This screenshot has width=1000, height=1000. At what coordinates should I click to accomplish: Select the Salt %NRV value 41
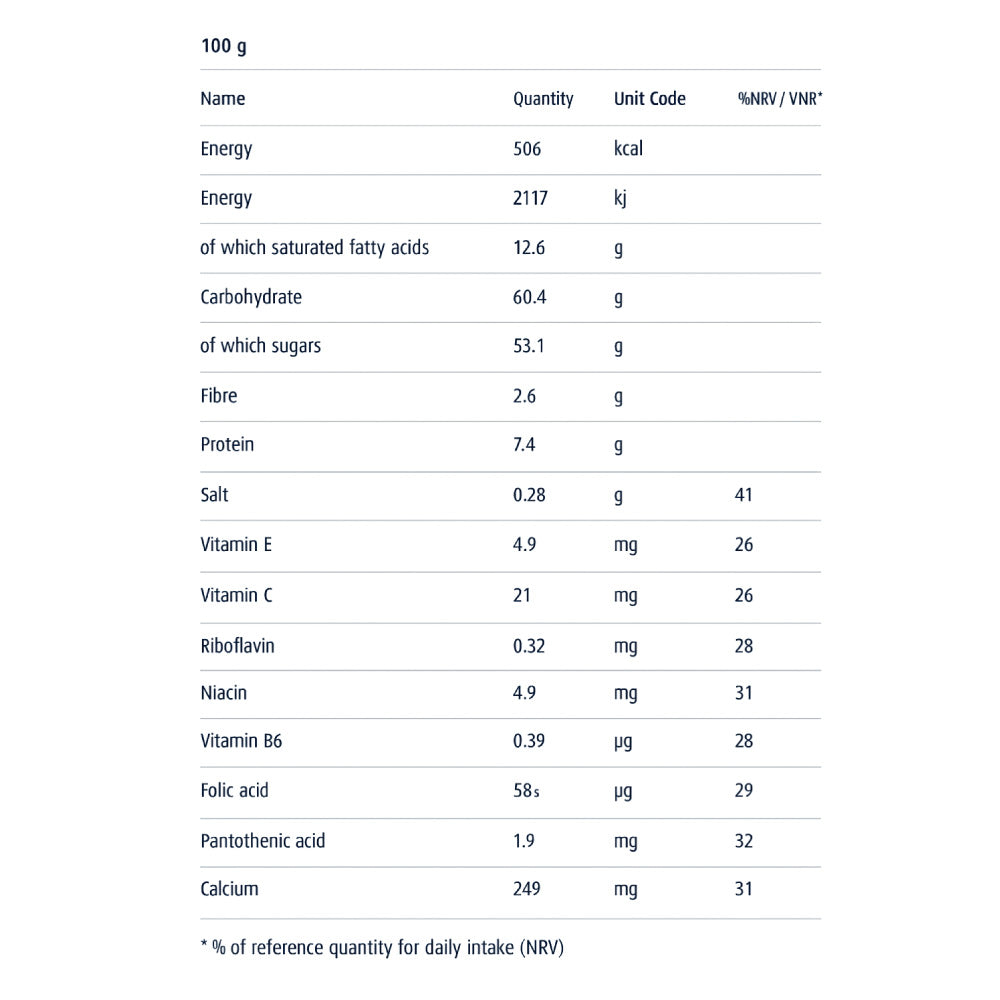[743, 495]
